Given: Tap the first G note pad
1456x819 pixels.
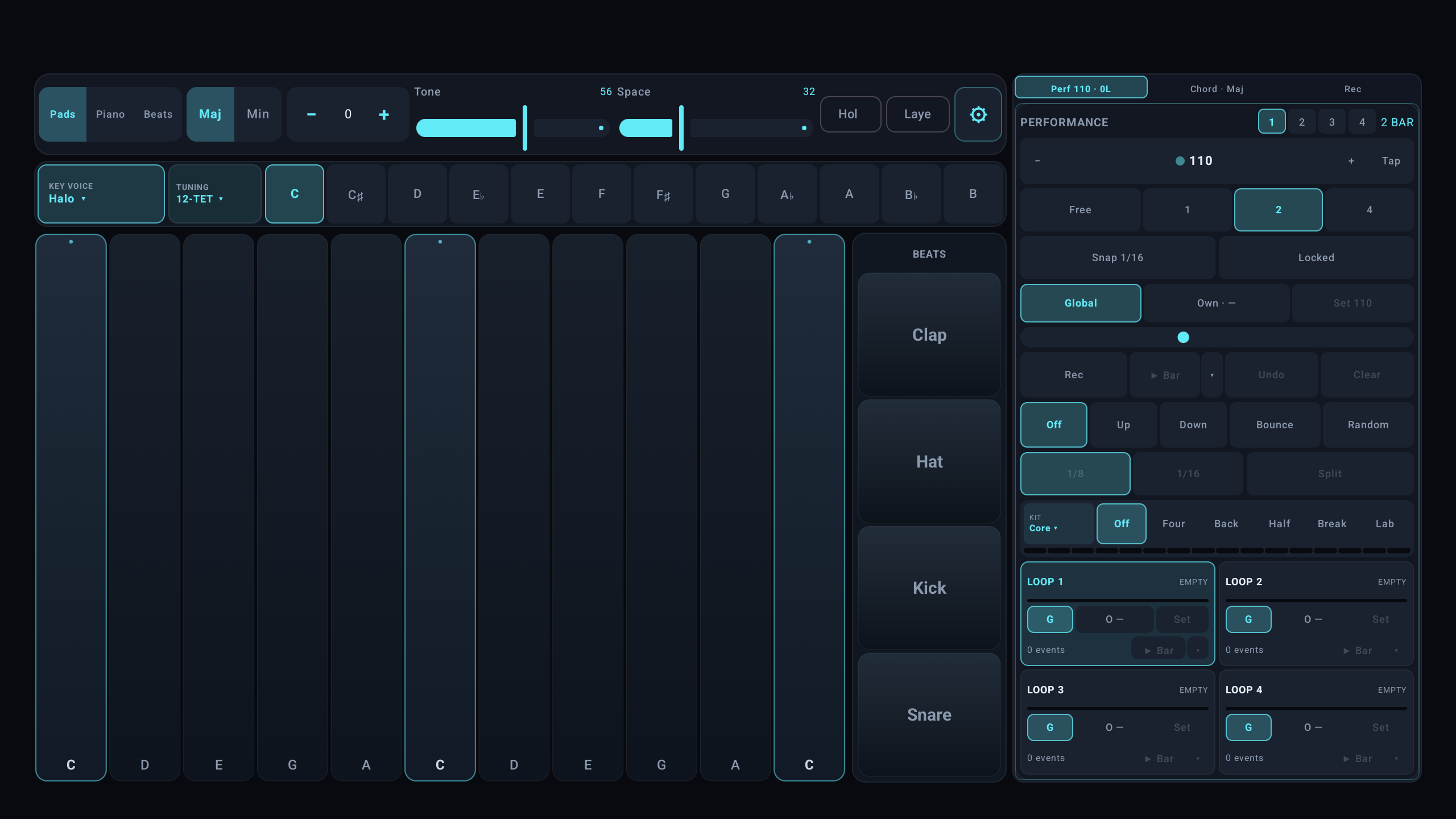Looking at the screenshot, I should 292,507.
